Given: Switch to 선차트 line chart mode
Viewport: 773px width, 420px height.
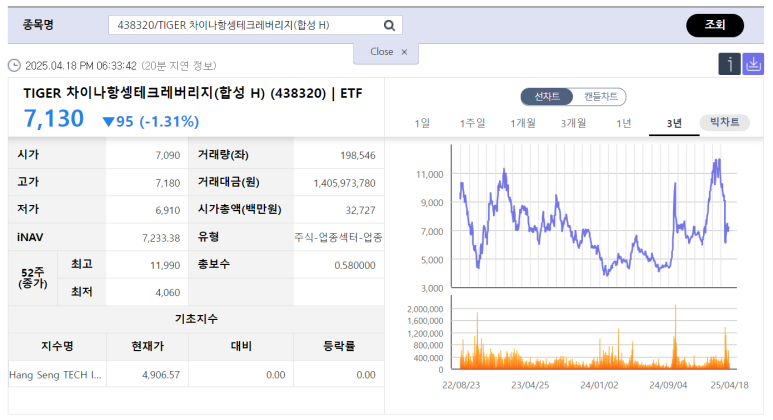Looking at the screenshot, I should point(547,97).
